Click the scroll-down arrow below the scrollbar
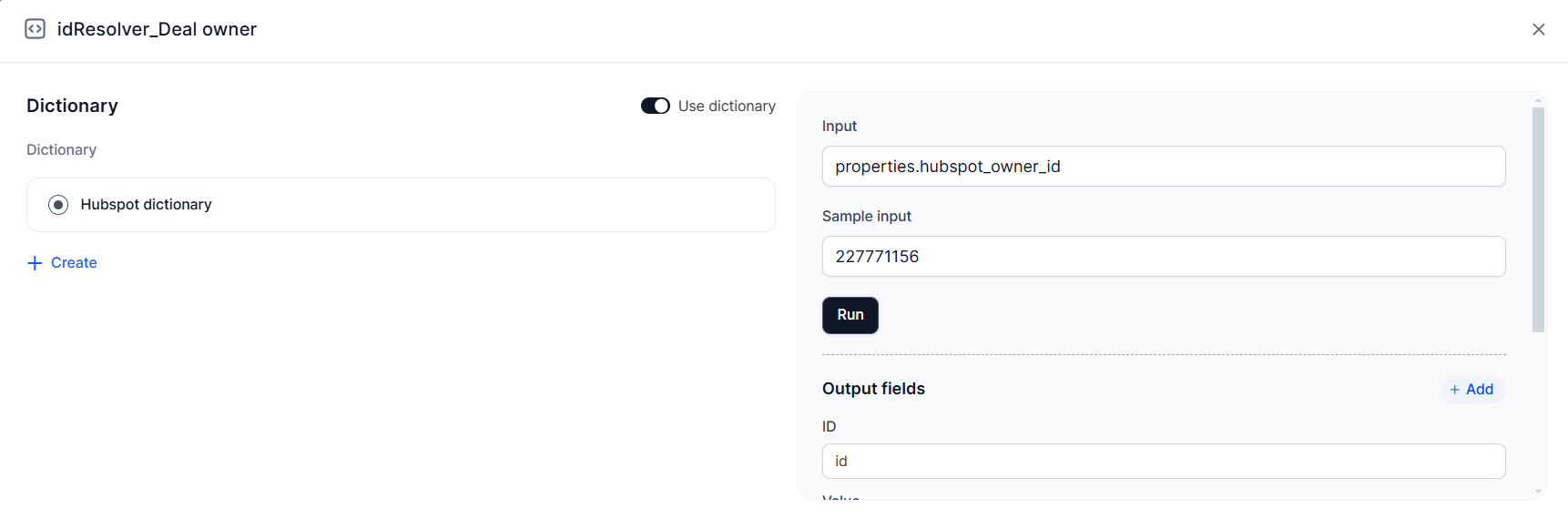Screen dimensions: 1568x529 pyautogui.click(x=1538, y=493)
